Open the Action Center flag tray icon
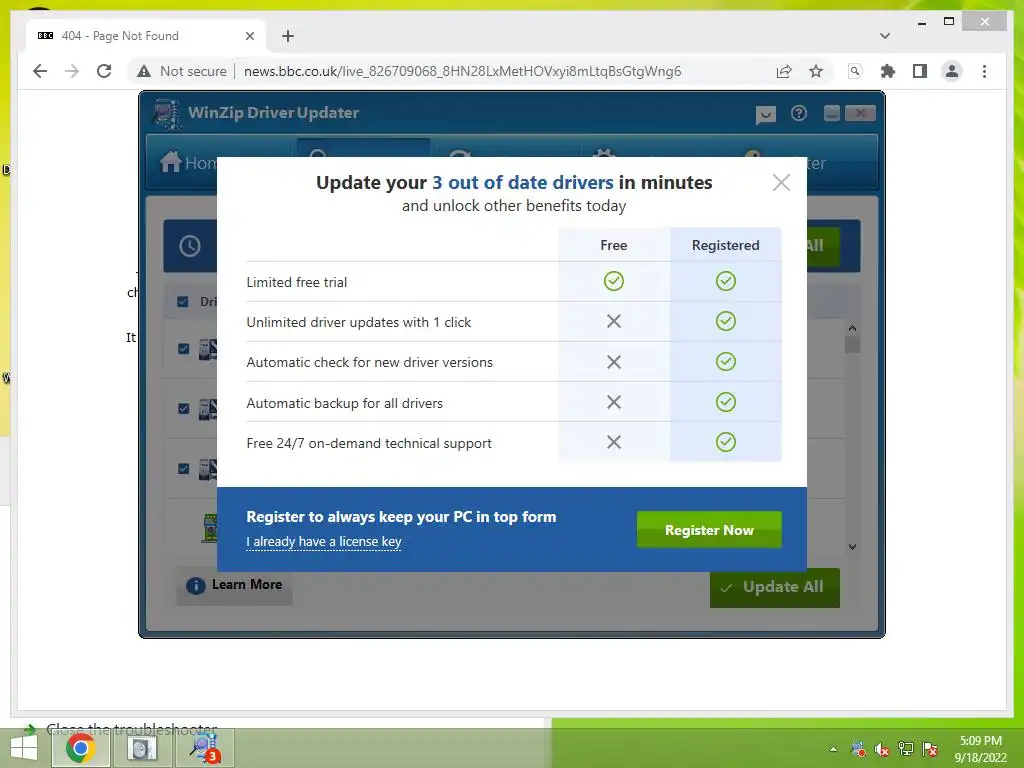 tap(930, 749)
